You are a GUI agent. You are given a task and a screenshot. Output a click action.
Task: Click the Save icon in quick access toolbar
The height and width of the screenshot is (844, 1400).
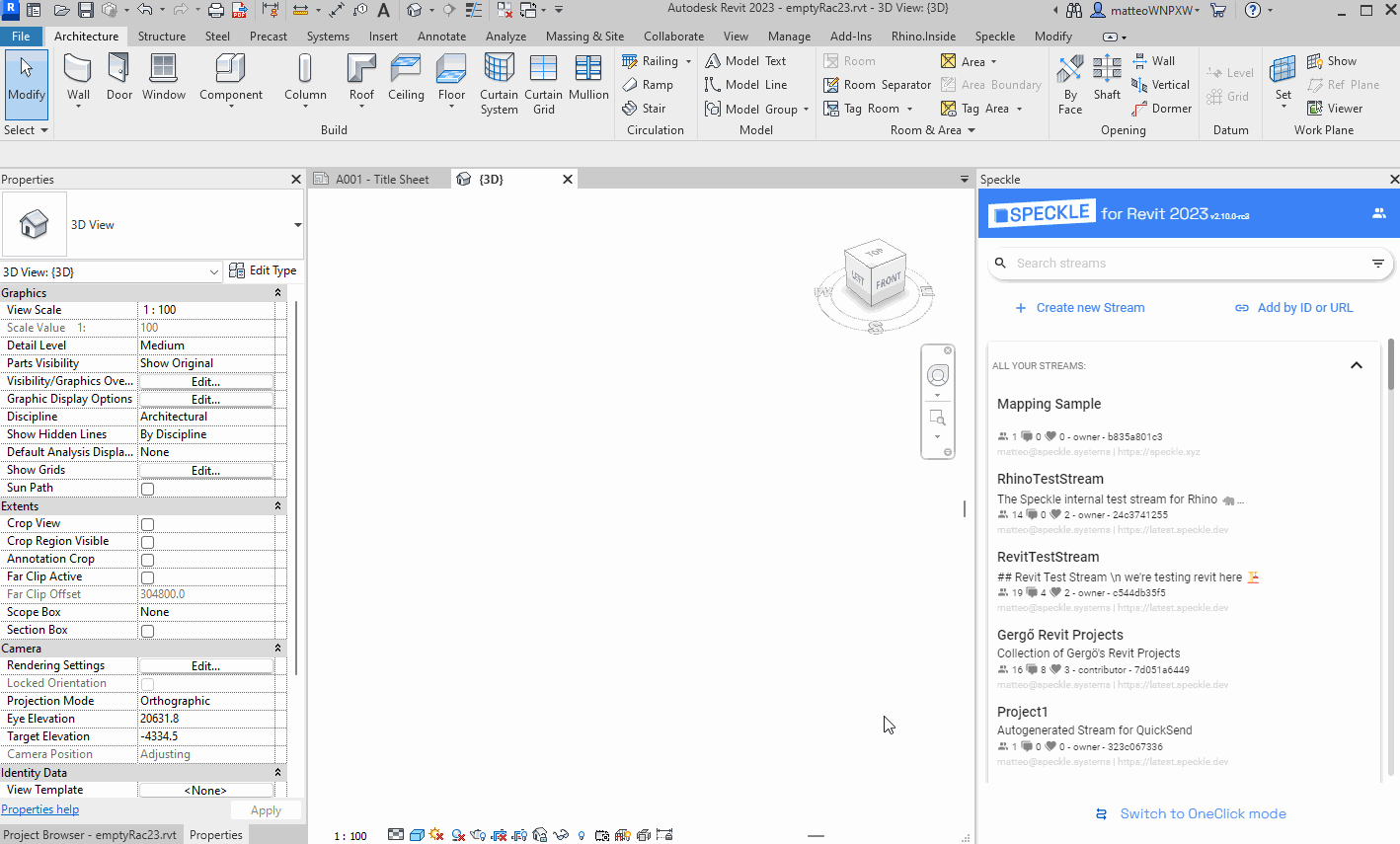(x=85, y=11)
